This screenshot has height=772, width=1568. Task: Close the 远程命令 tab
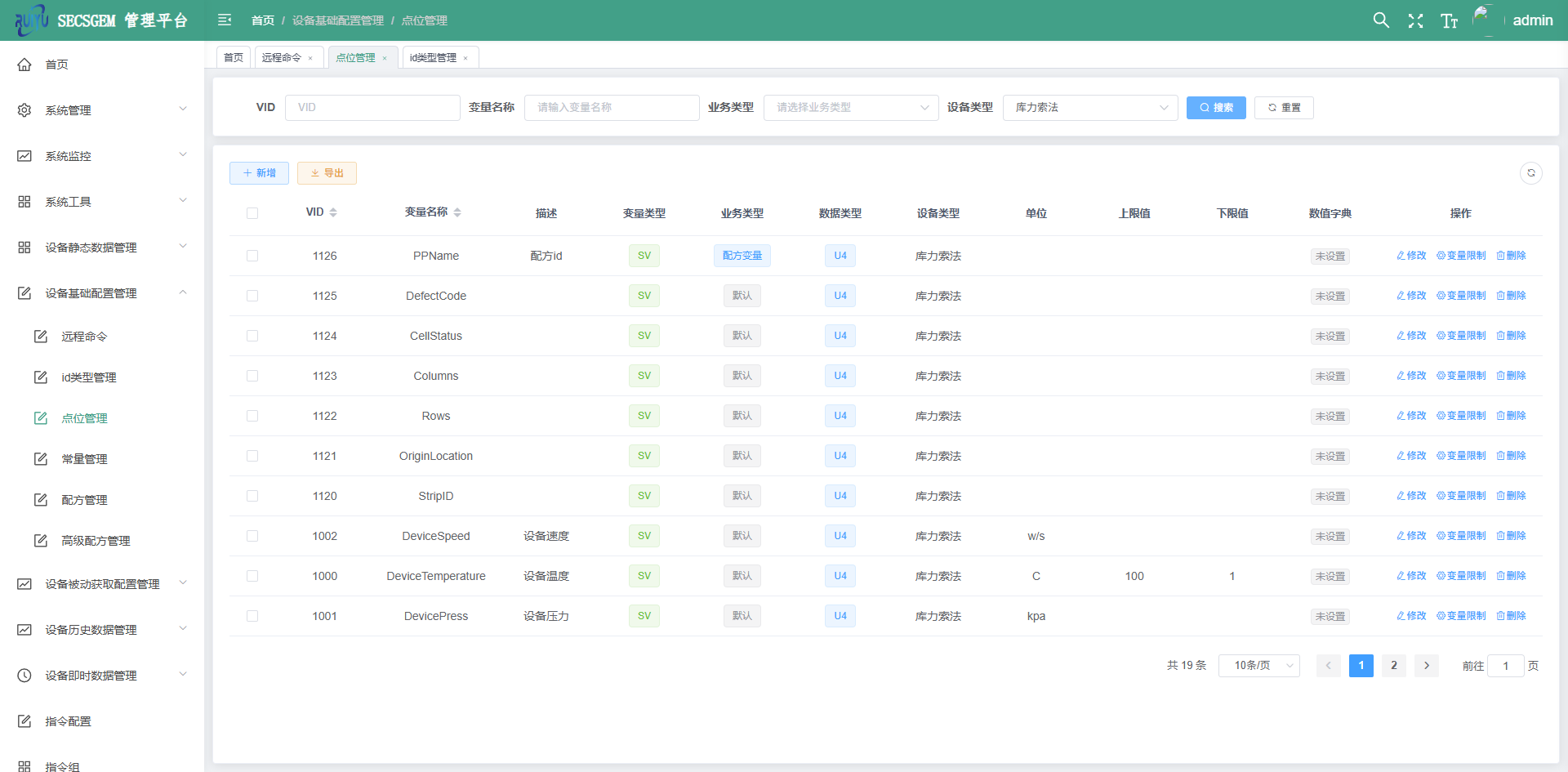click(x=310, y=58)
